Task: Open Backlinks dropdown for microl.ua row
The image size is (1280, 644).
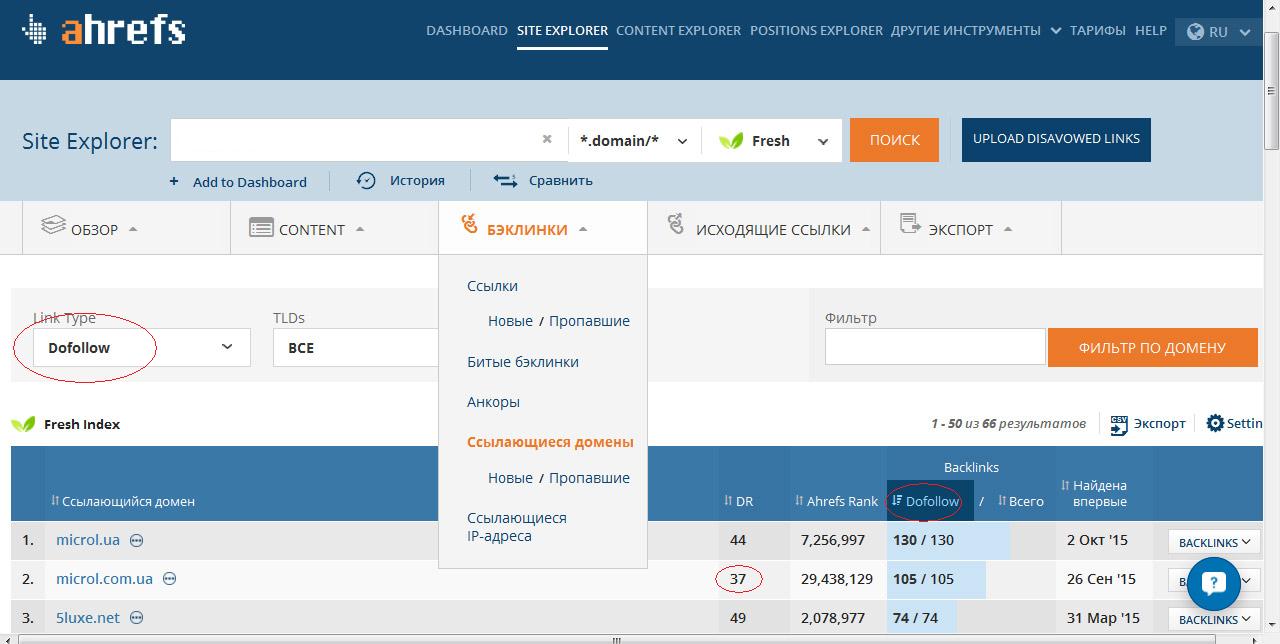Action: pos(1214,541)
